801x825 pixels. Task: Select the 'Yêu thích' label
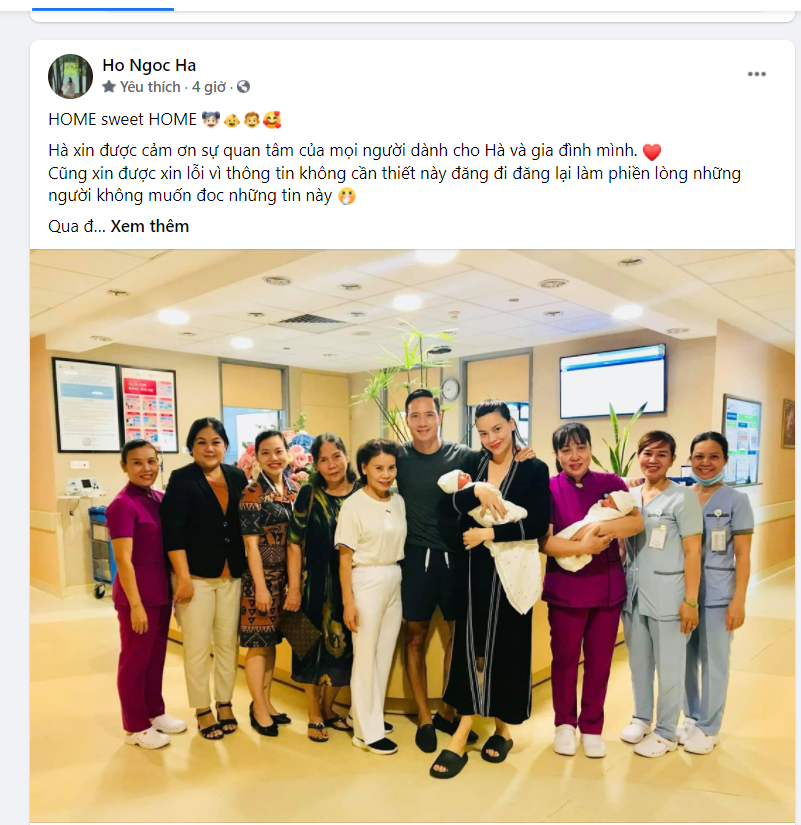pos(150,87)
